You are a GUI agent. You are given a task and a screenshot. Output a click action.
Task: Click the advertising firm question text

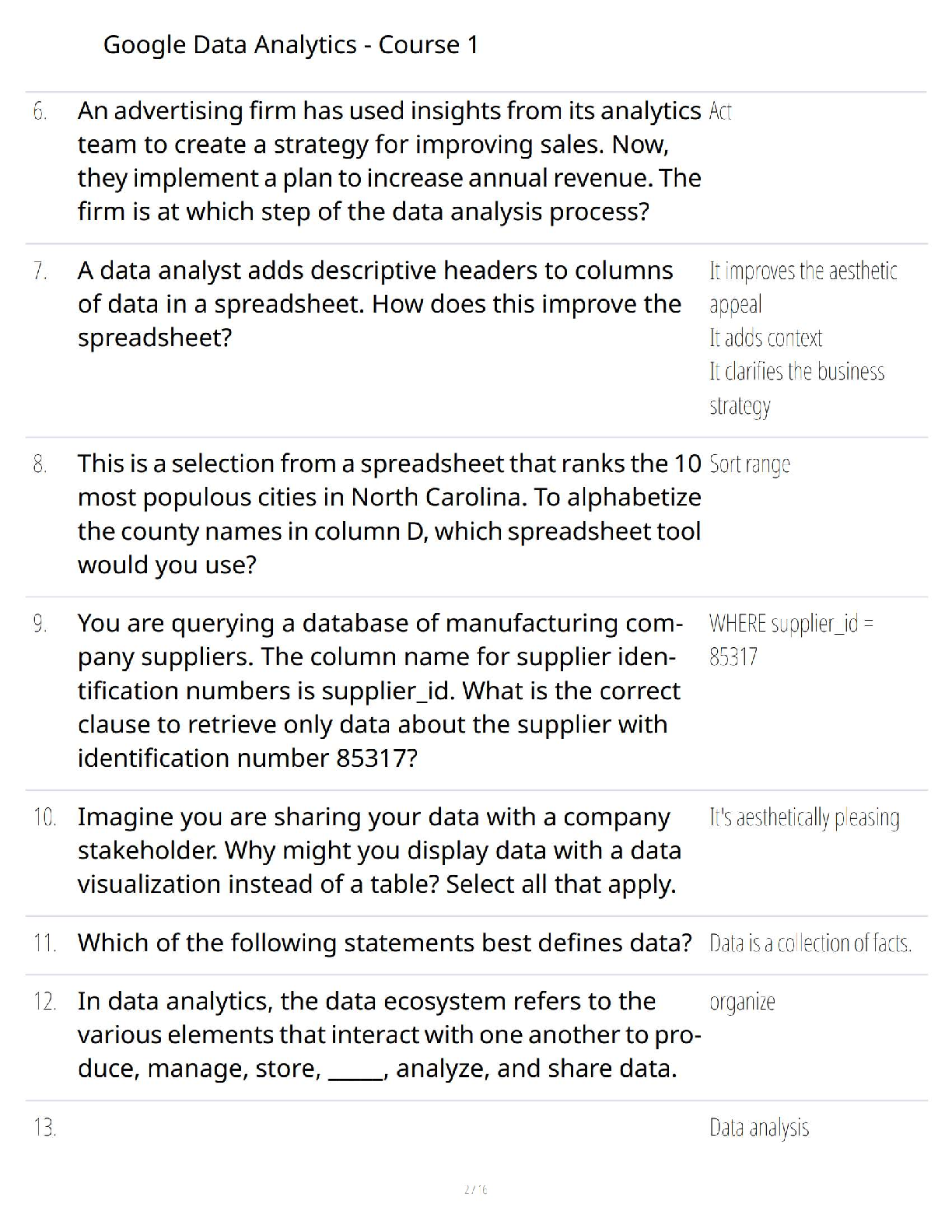[389, 161]
